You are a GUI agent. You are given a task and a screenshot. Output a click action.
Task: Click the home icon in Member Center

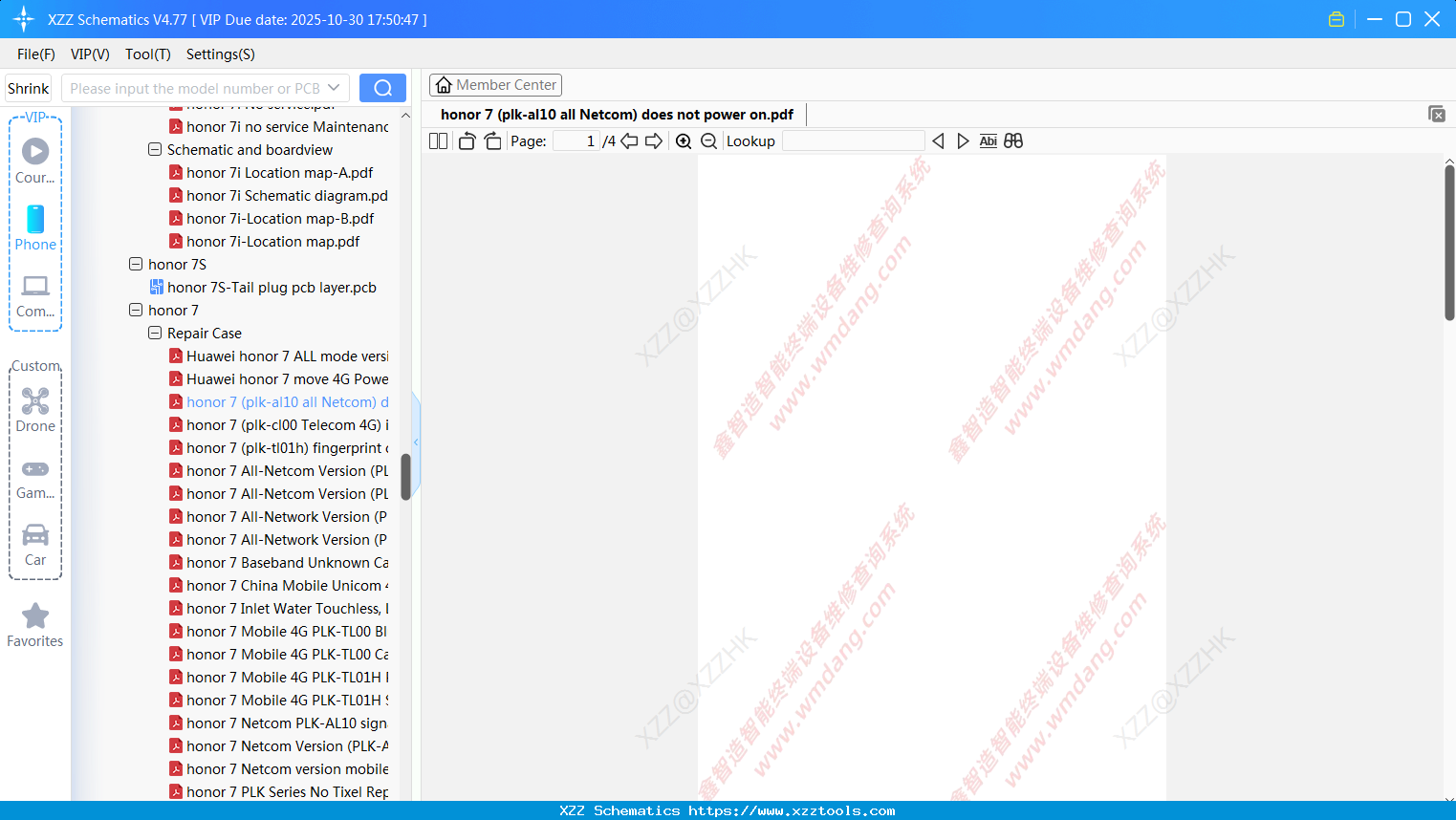tap(444, 85)
